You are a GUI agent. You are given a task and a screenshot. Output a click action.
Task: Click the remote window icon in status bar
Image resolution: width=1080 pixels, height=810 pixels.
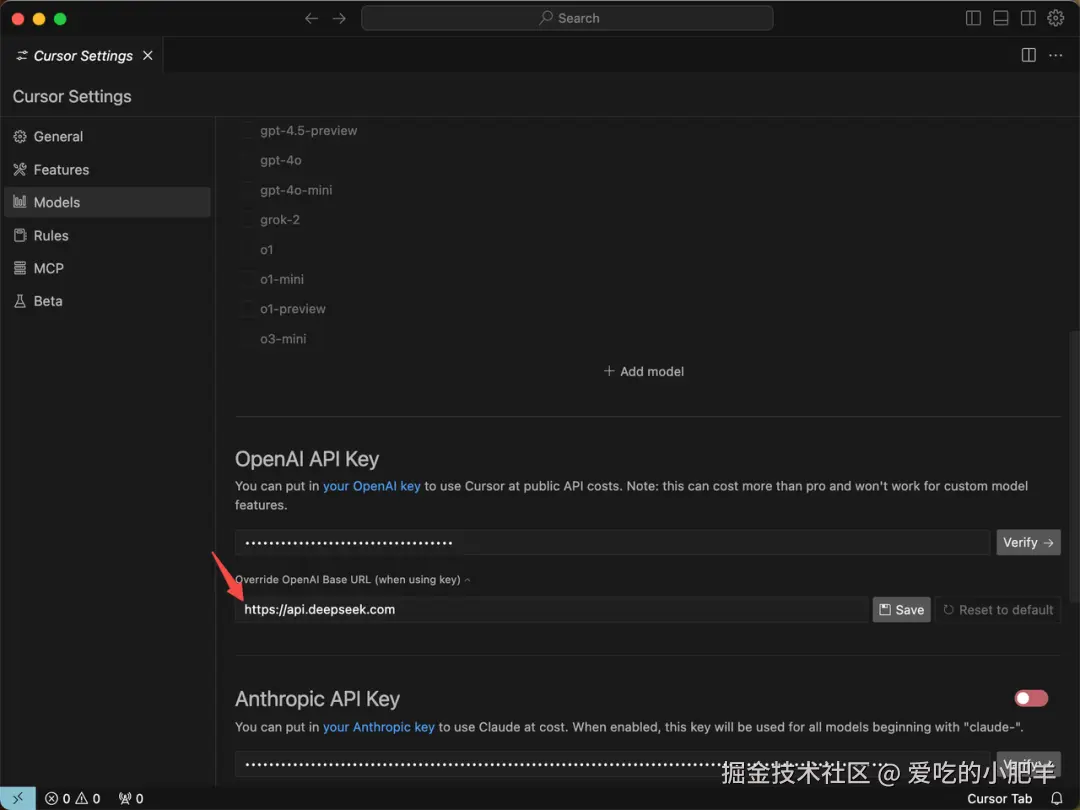click(18, 798)
